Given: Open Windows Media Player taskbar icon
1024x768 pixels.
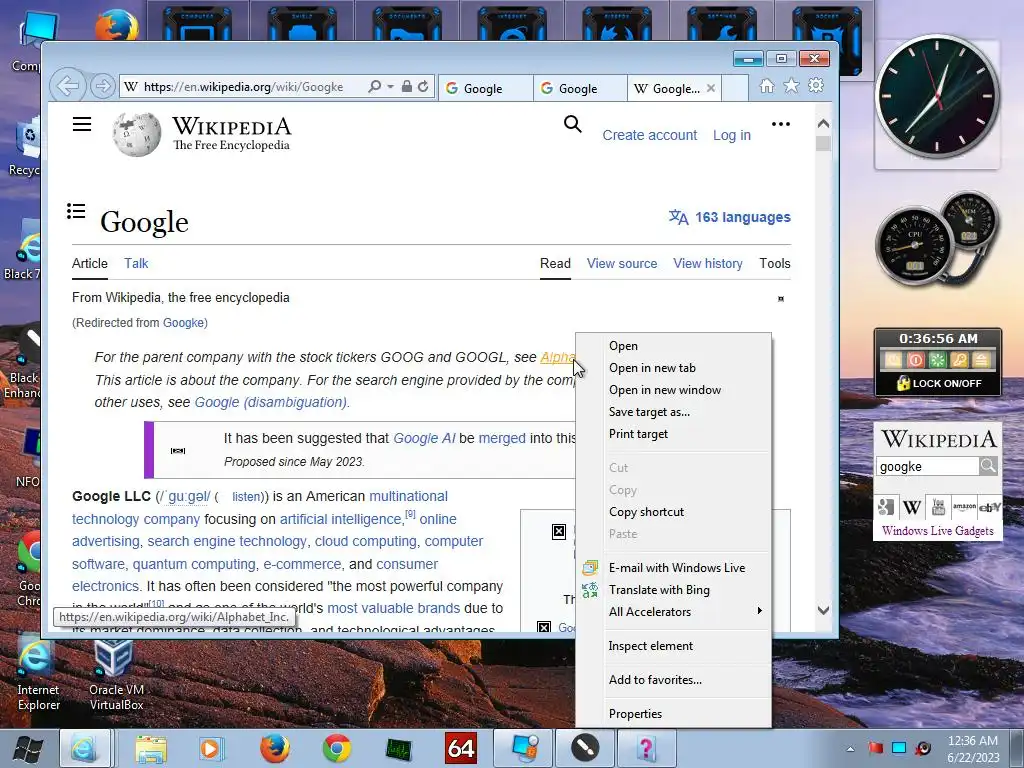Looking at the screenshot, I should (212, 748).
